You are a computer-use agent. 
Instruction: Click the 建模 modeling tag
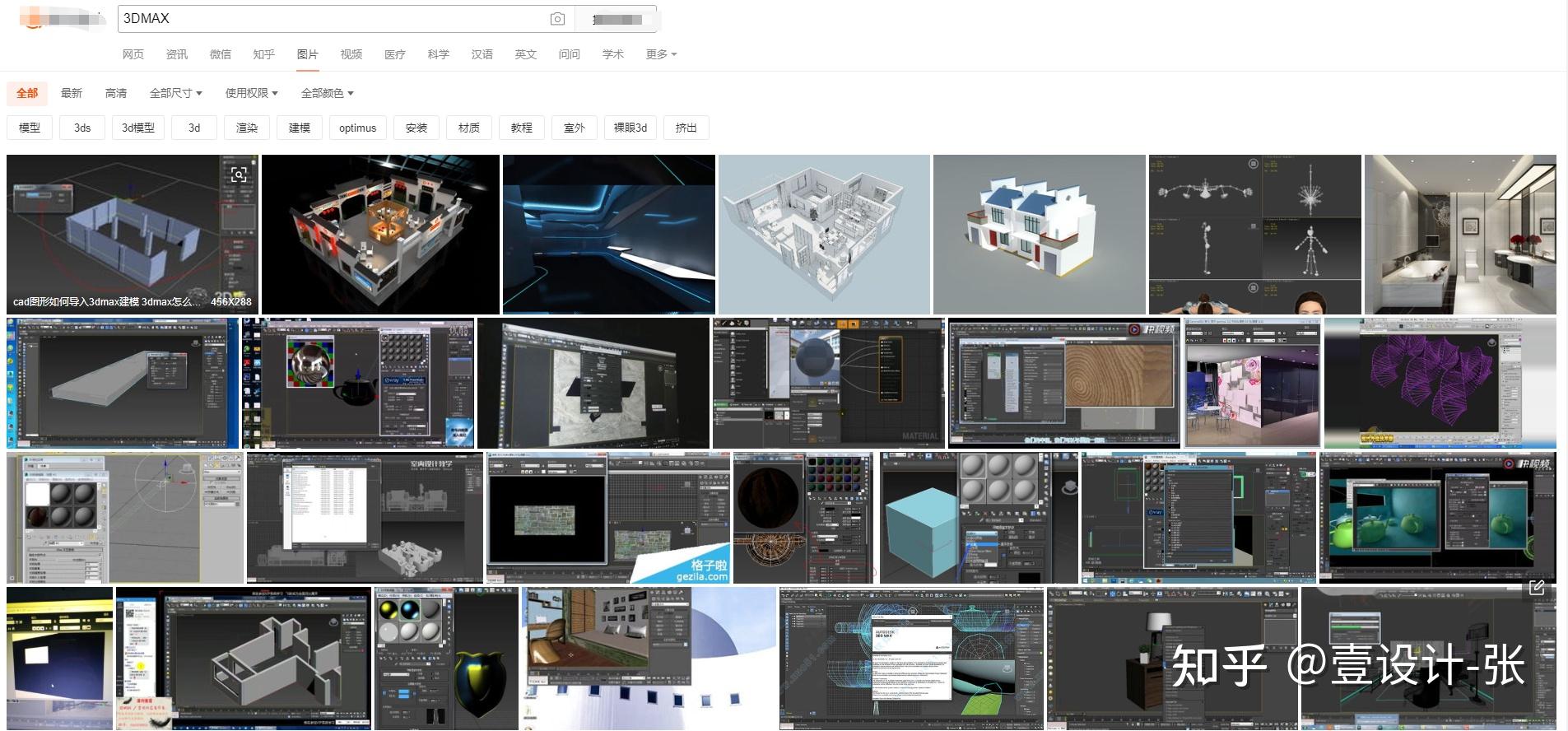coord(300,128)
